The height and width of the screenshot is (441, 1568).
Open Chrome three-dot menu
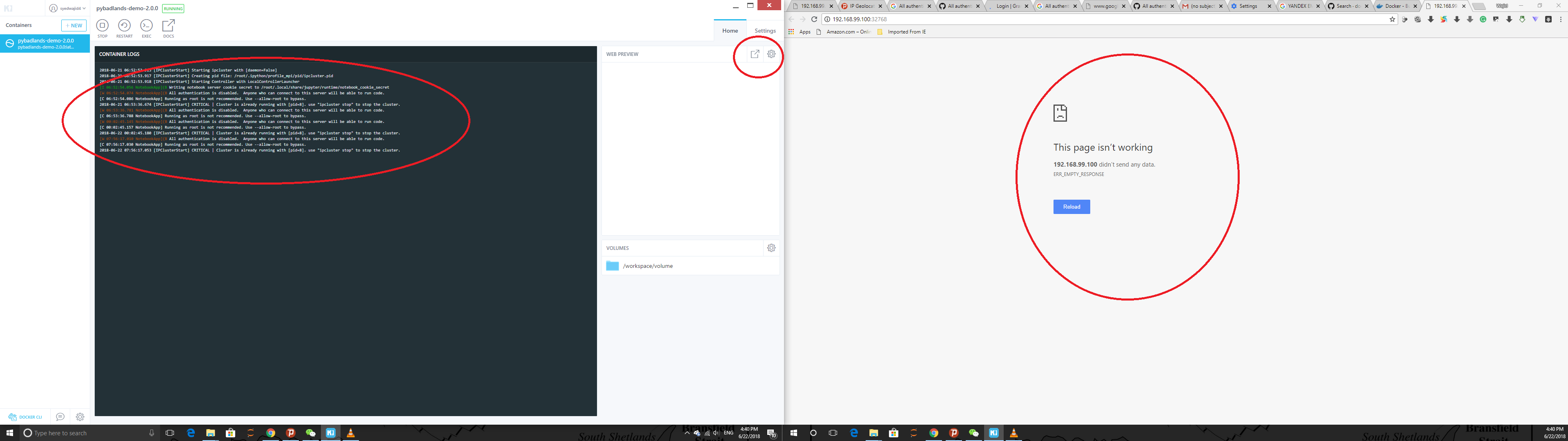tap(1561, 20)
